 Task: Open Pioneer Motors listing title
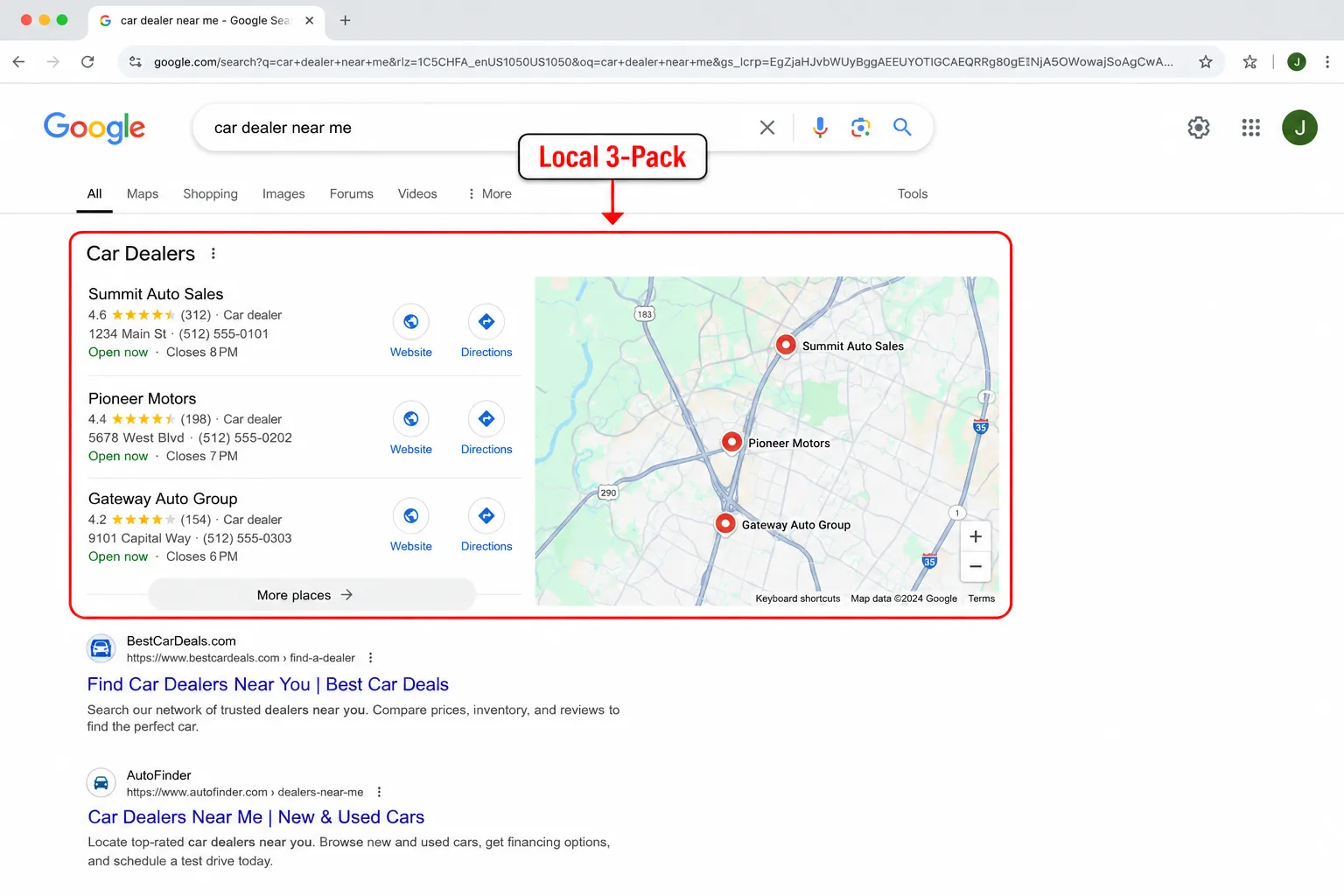point(142,399)
